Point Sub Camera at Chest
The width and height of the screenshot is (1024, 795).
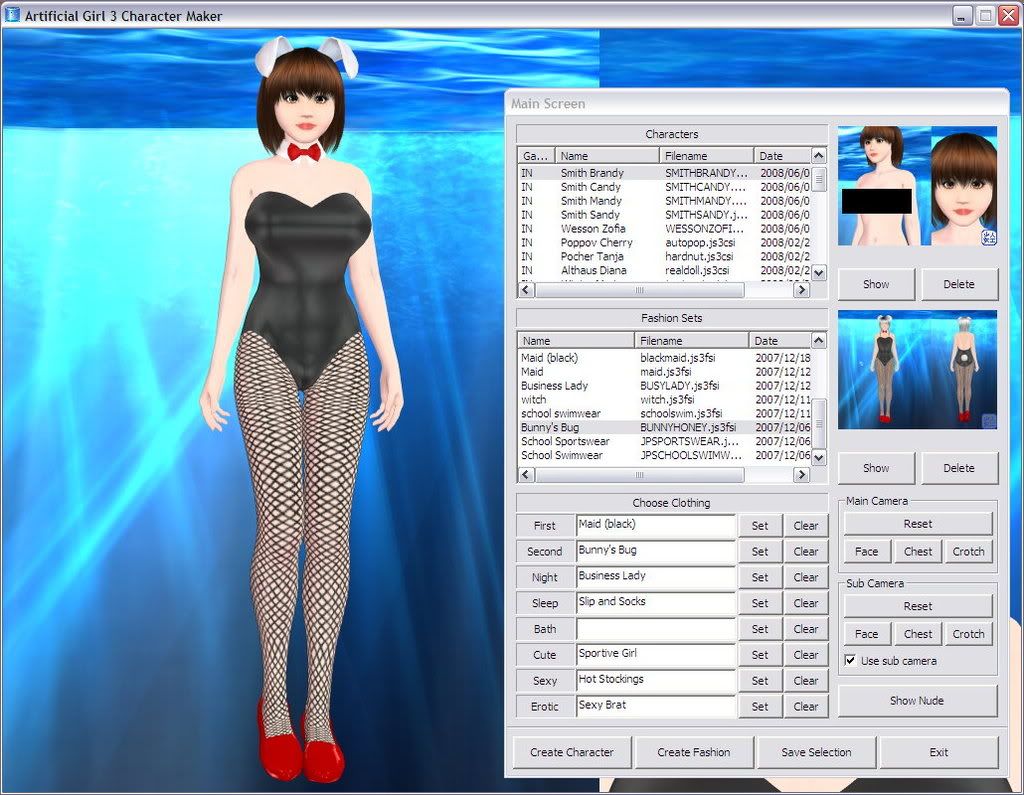[918, 634]
